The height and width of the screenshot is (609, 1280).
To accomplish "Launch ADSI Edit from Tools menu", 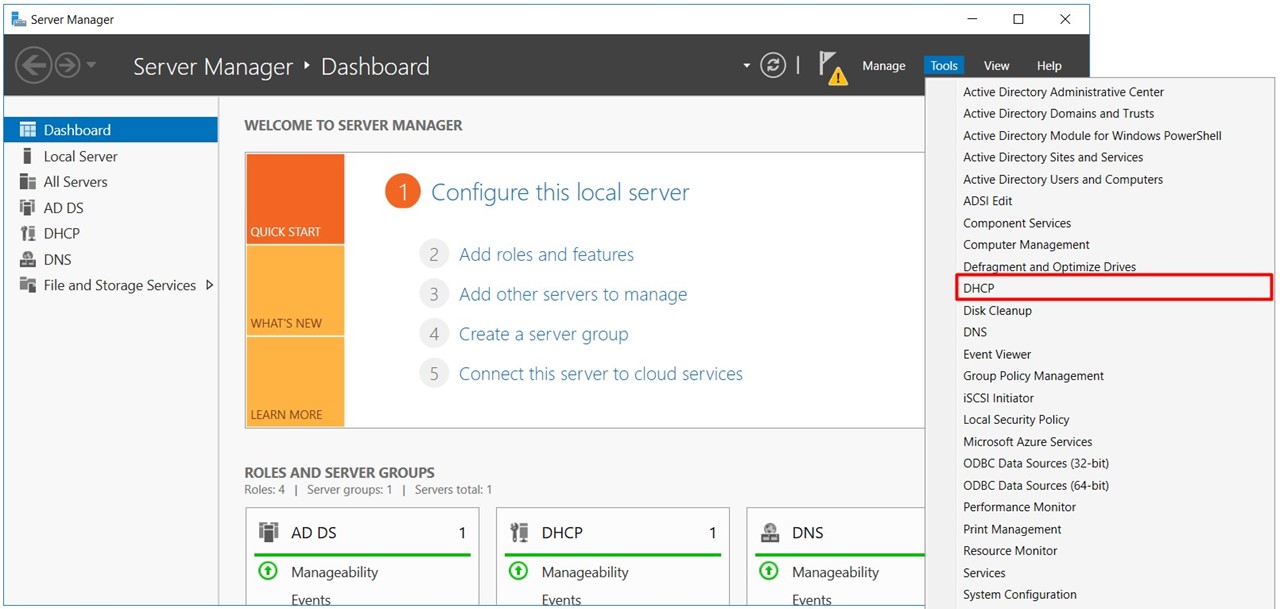I will pyautogui.click(x=987, y=201).
